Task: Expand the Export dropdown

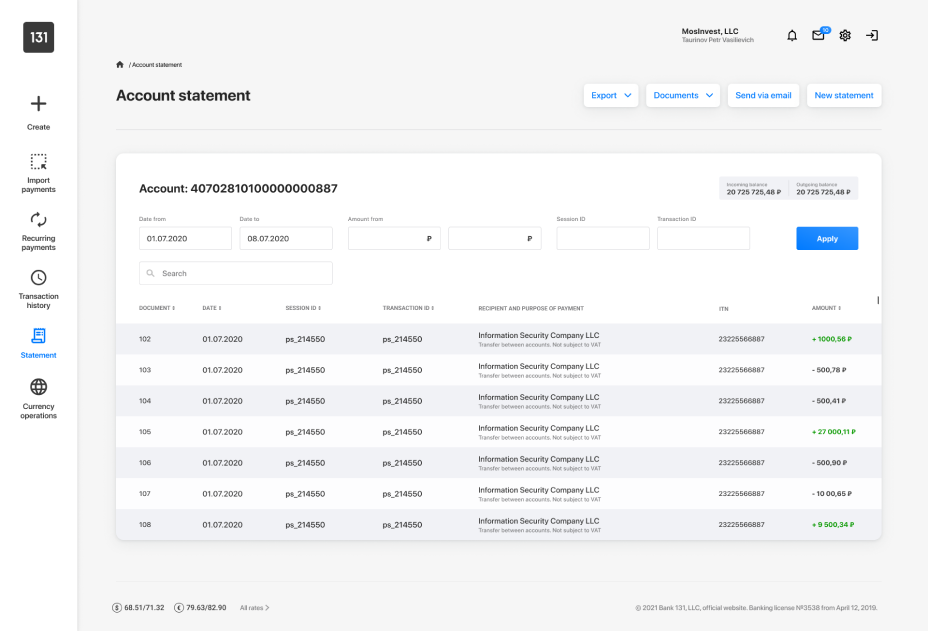Action: pos(611,95)
